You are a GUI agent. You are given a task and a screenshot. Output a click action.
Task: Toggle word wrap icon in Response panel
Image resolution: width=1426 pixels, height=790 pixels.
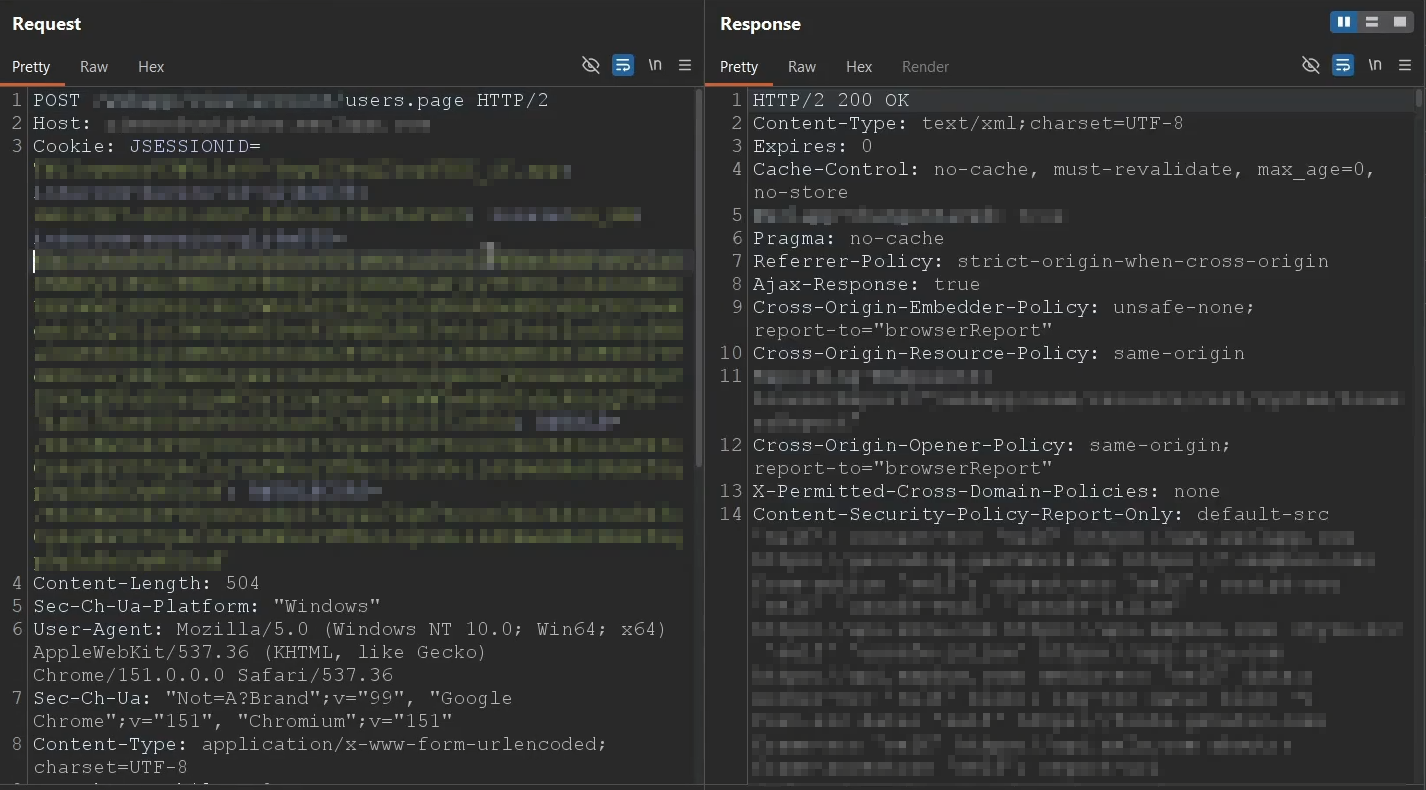coord(1343,65)
